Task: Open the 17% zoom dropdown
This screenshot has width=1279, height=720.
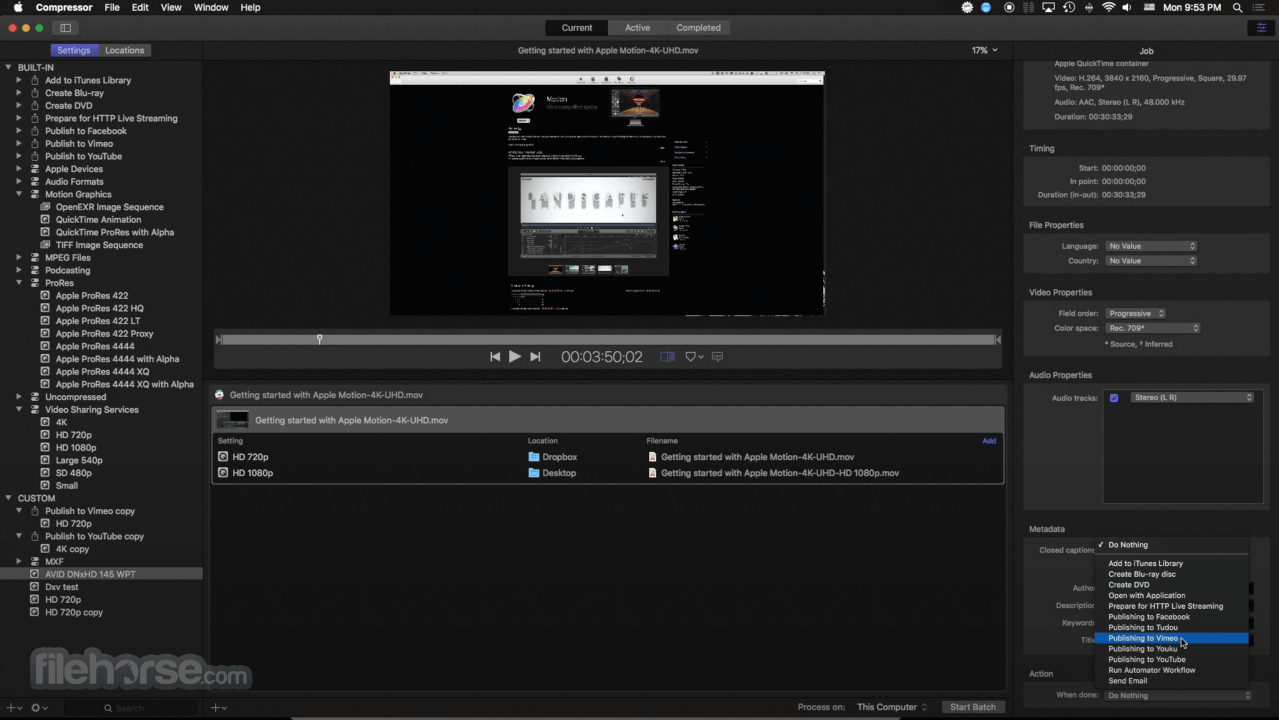Action: (x=984, y=50)
